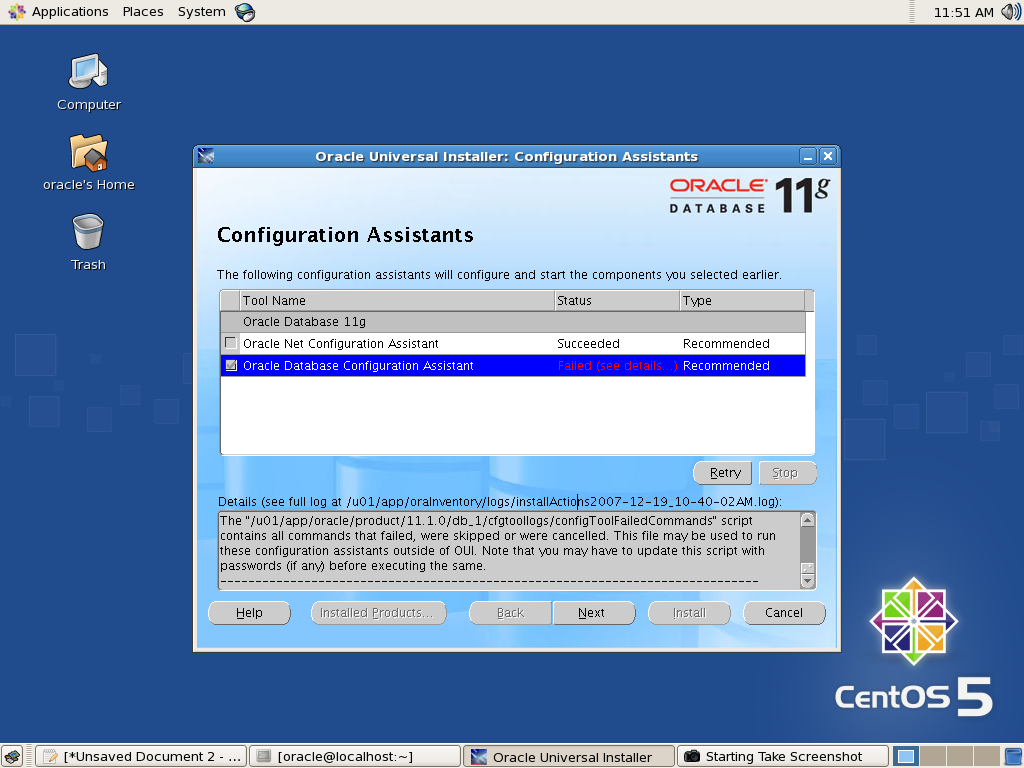Open oracle's Home folder icon
Viewport: 1024px width, 768px height.
88,152
